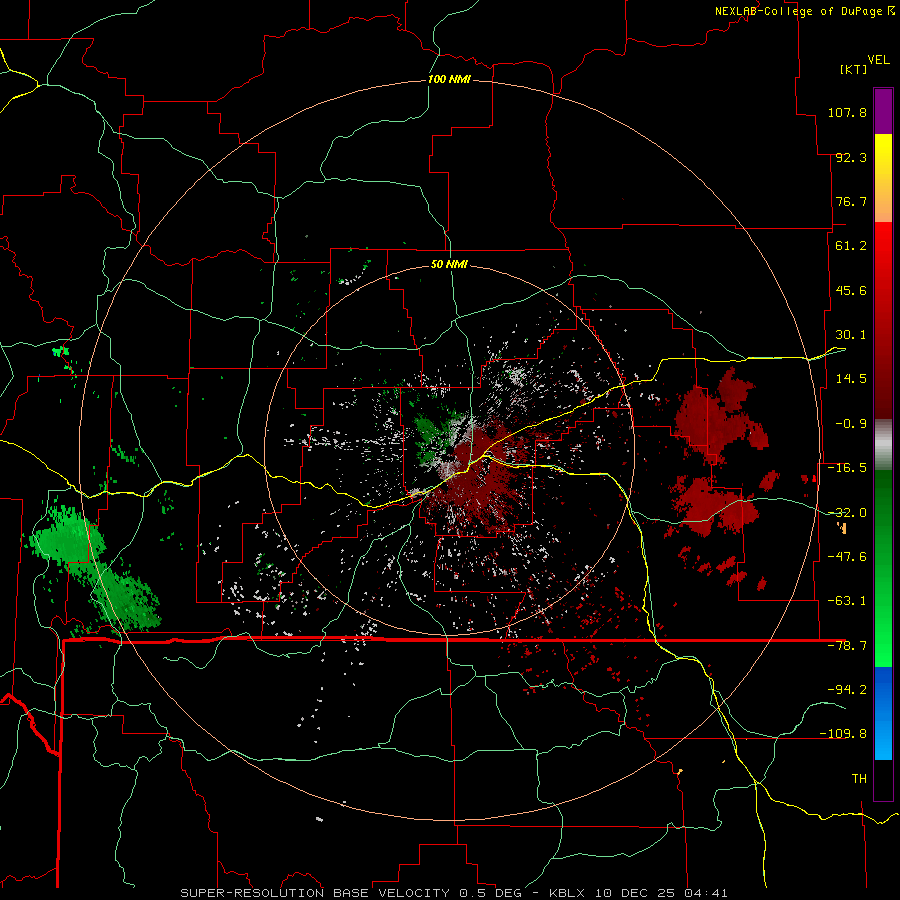Click the 92.3 velocity scale value
Image resolution: width=900 pixels, height=900 pixels.
click(851, 157)
